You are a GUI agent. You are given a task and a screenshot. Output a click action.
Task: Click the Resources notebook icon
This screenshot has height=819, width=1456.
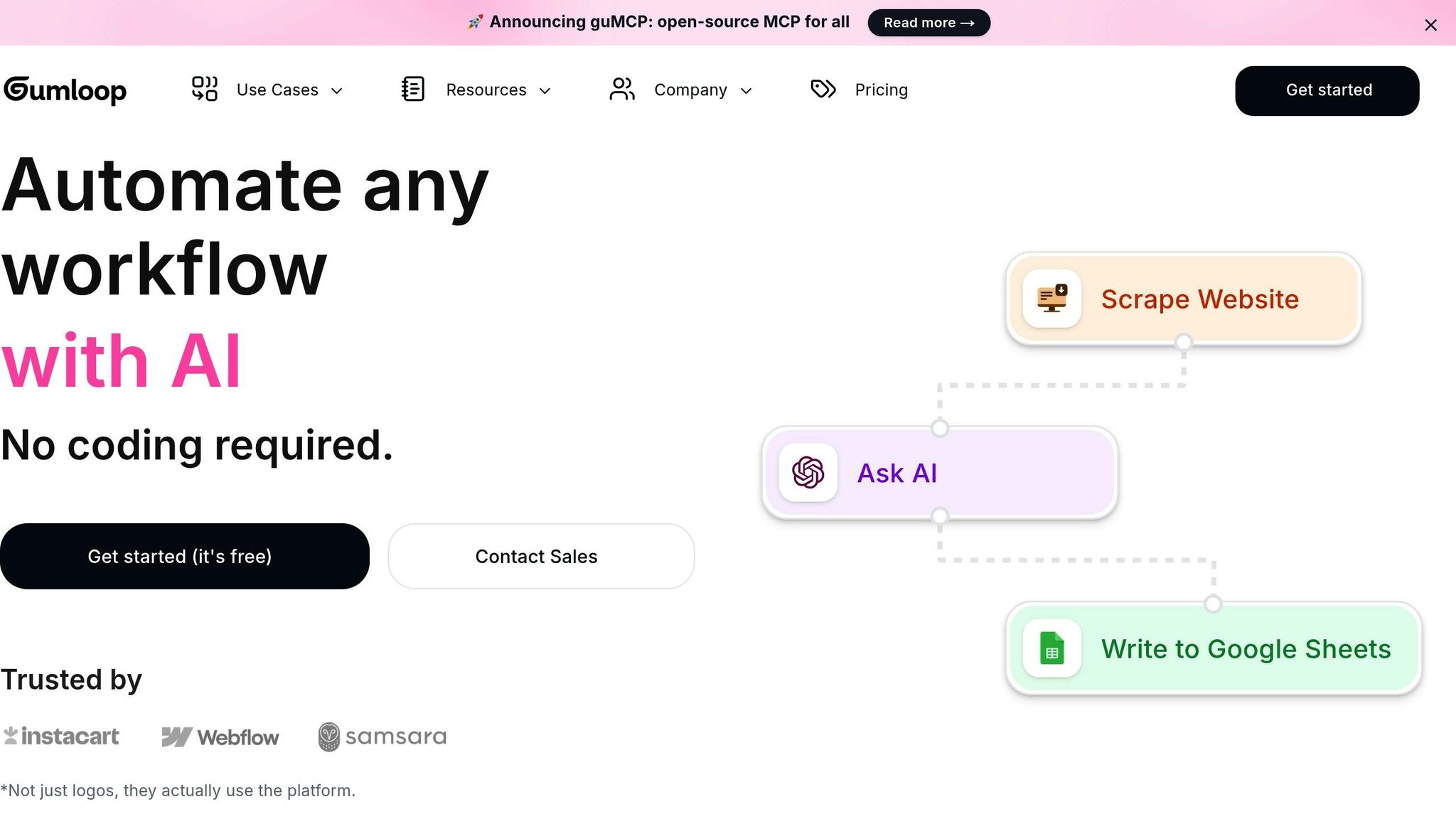pyautogui.click(x=413, y=89)
